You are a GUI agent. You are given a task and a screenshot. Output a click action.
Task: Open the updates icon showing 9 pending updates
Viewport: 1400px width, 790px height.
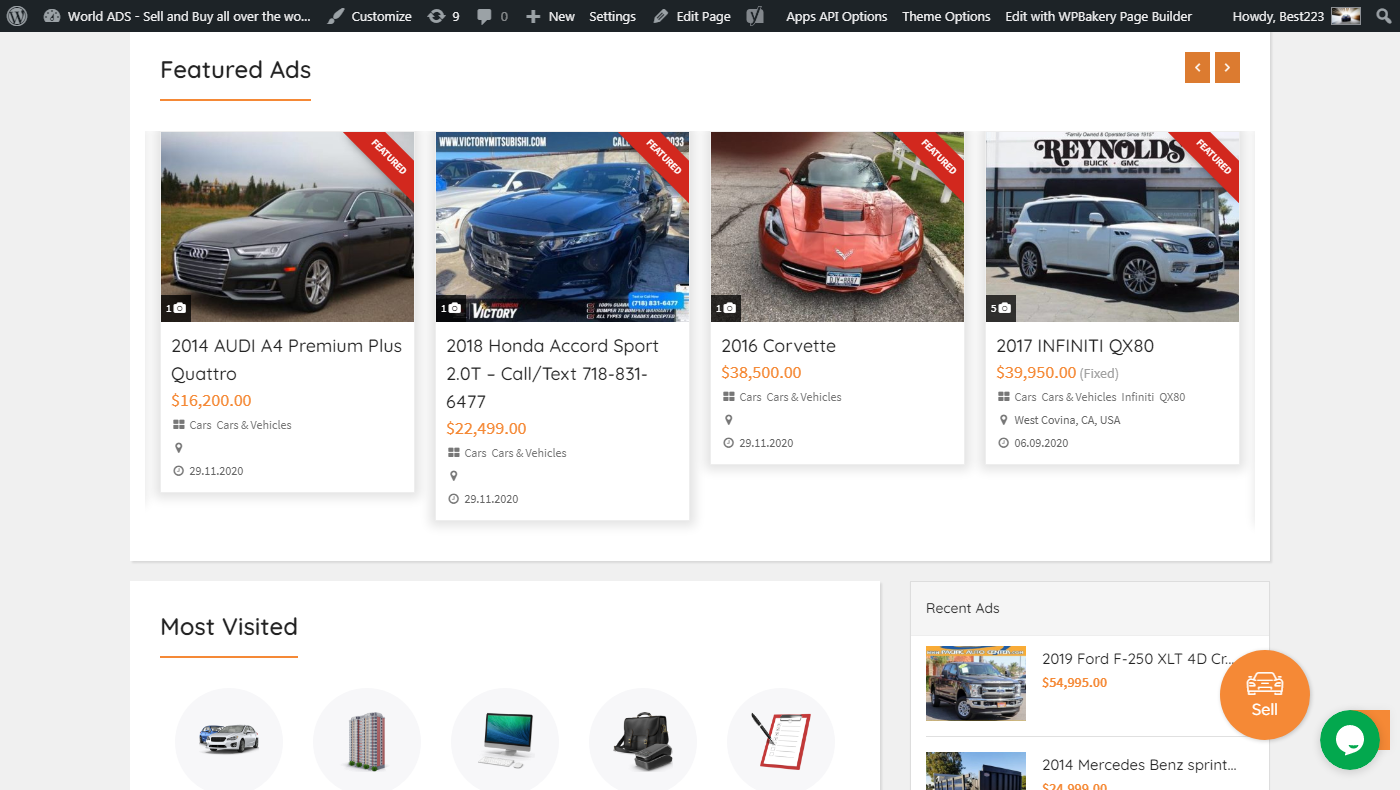coord(443,16)
